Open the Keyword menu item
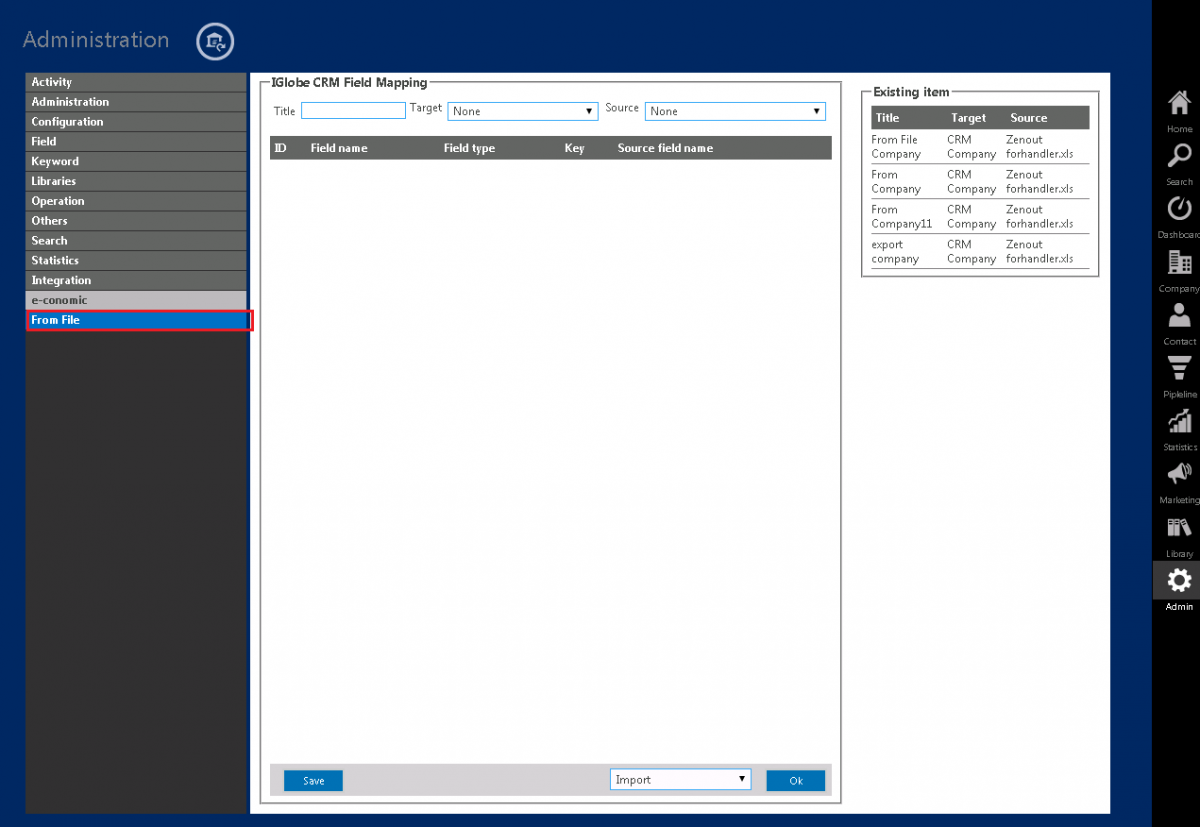The image size is (1200, 827). click(136, 161)
